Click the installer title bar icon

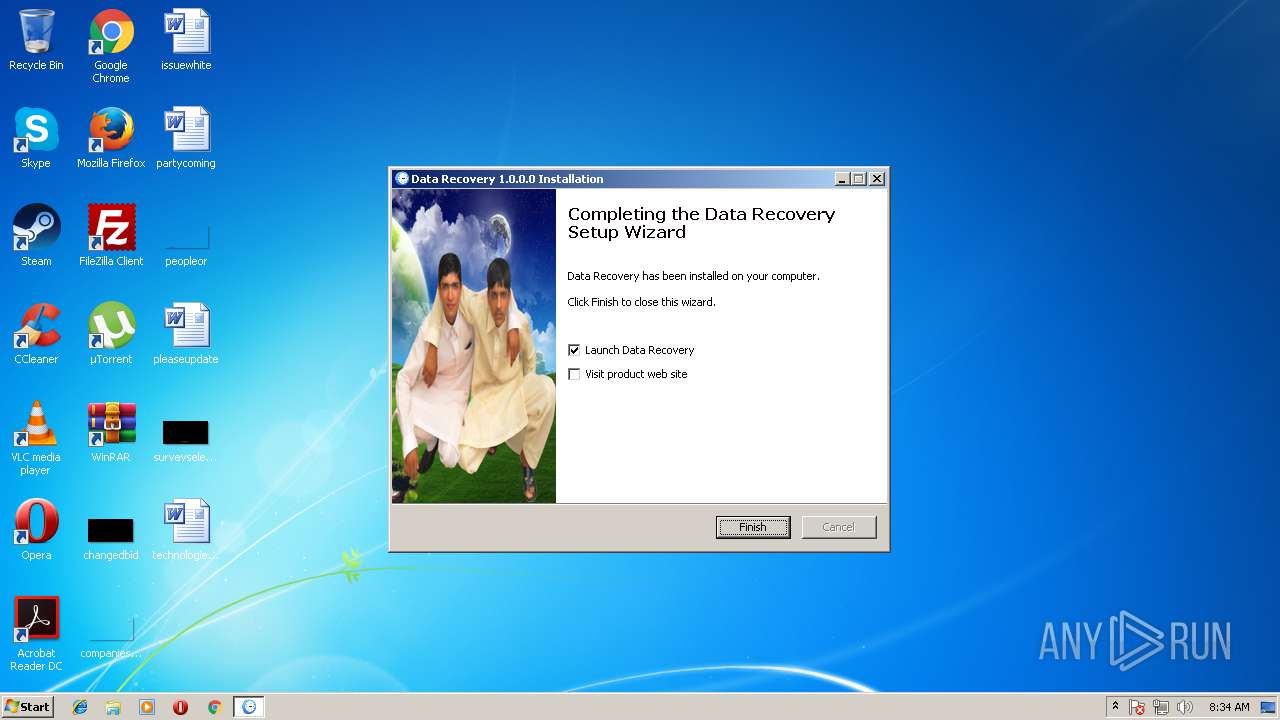tap(402, 179)
